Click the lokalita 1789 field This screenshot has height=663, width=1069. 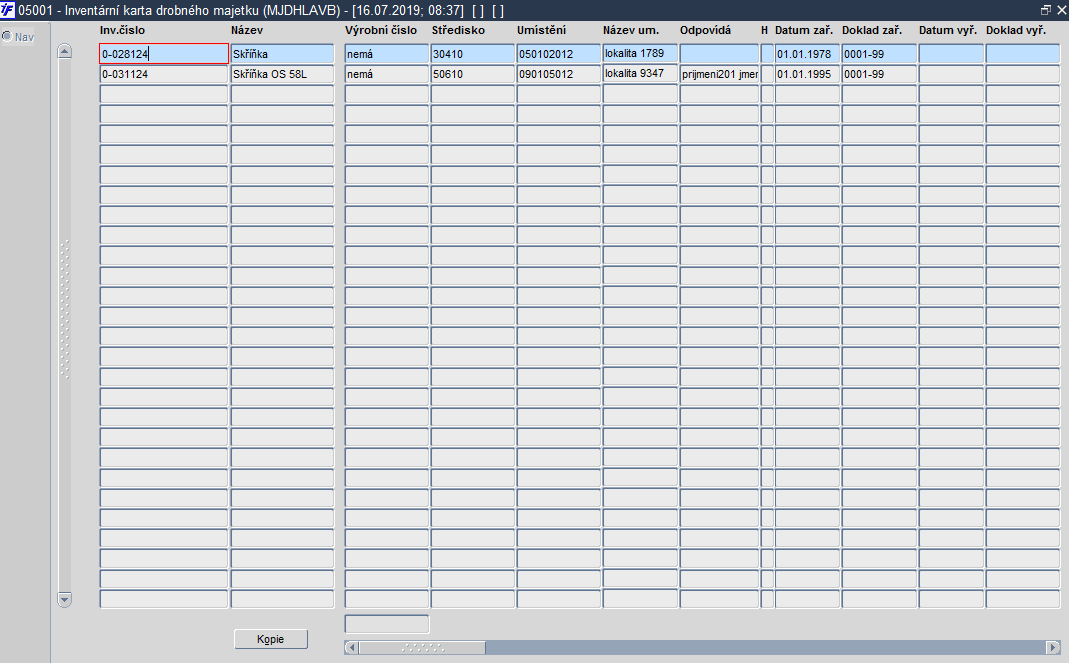click(x=640, y=53)
